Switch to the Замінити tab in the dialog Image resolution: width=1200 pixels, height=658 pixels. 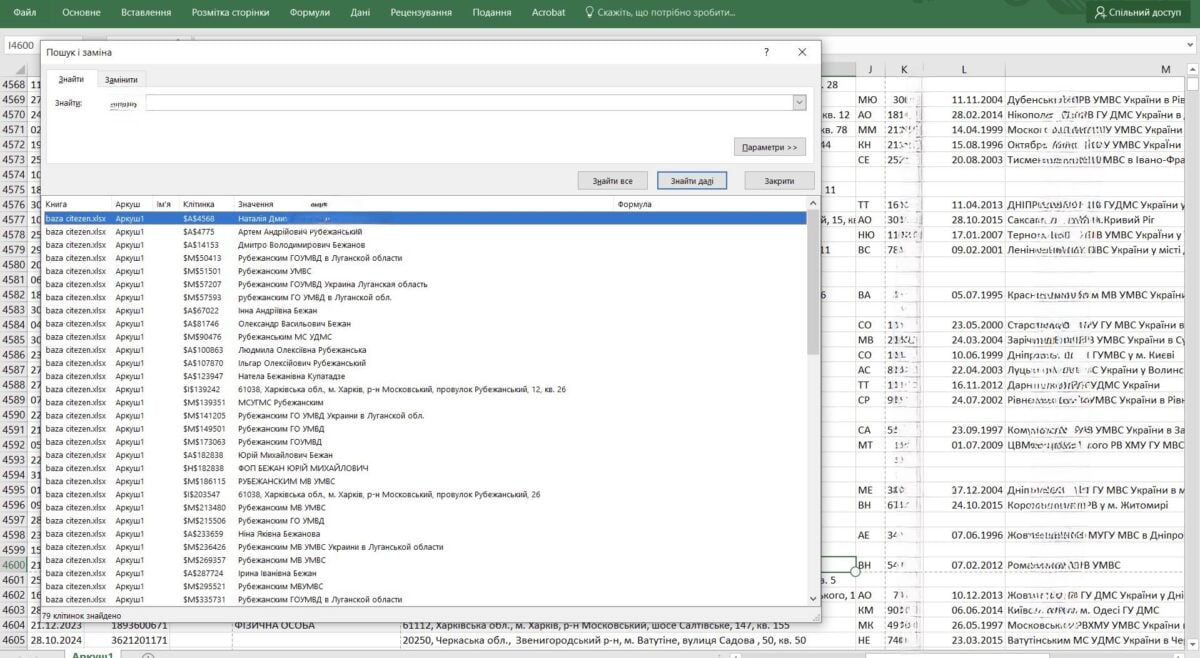[122, 79]
